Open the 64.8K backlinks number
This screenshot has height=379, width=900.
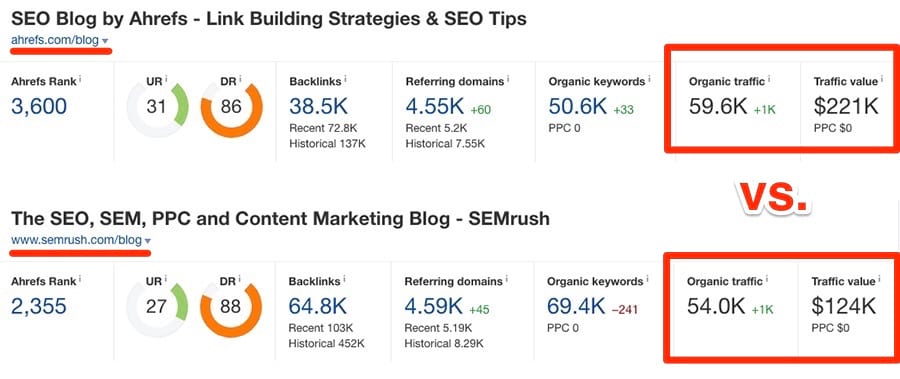pyautogui.click(x=317, y=307)
